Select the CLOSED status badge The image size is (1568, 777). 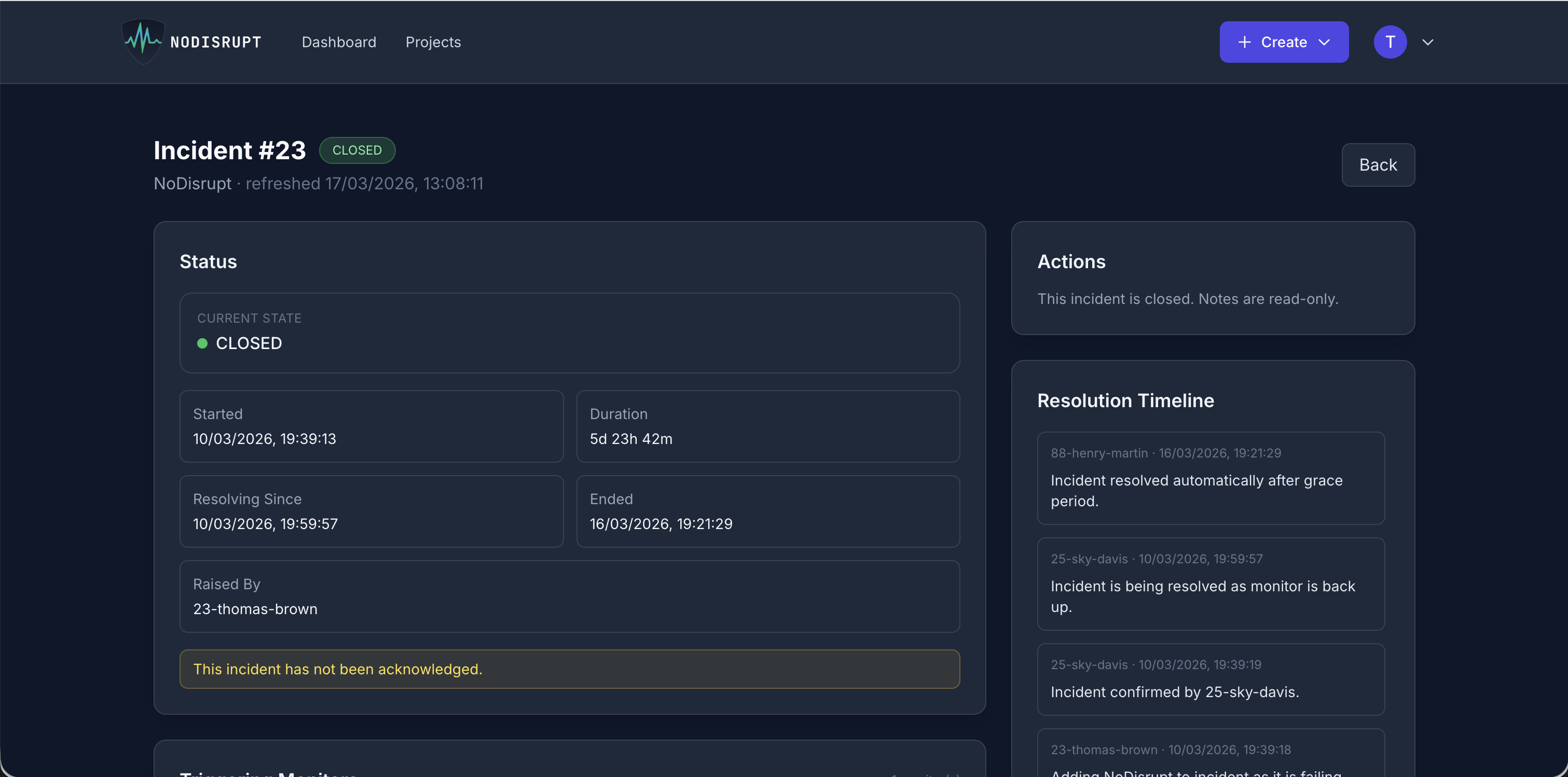[x=357, y=150]
